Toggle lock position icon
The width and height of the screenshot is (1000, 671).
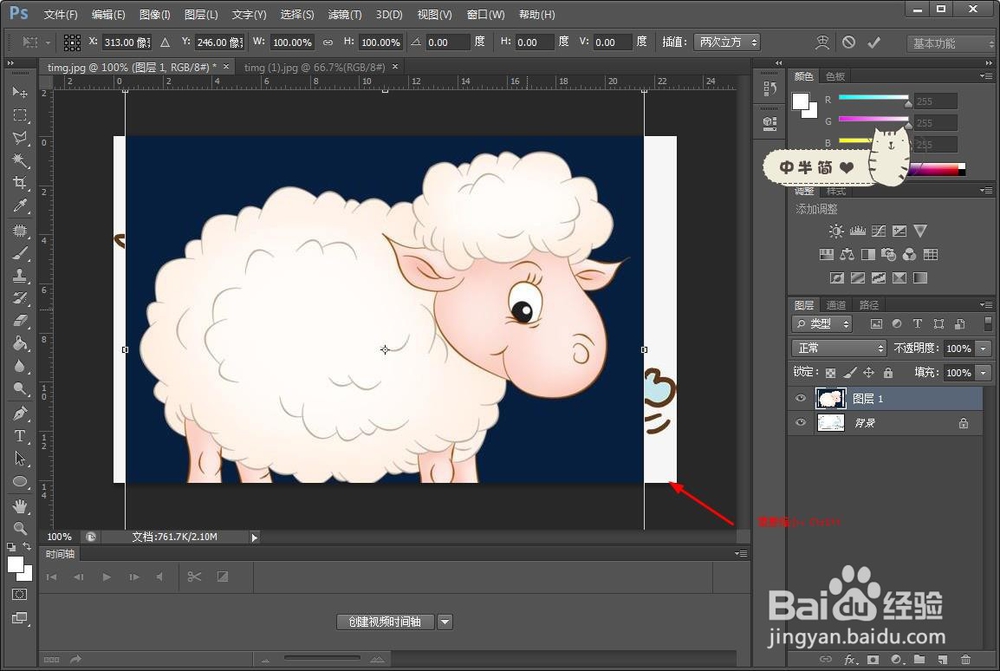(x=869, y=372)
